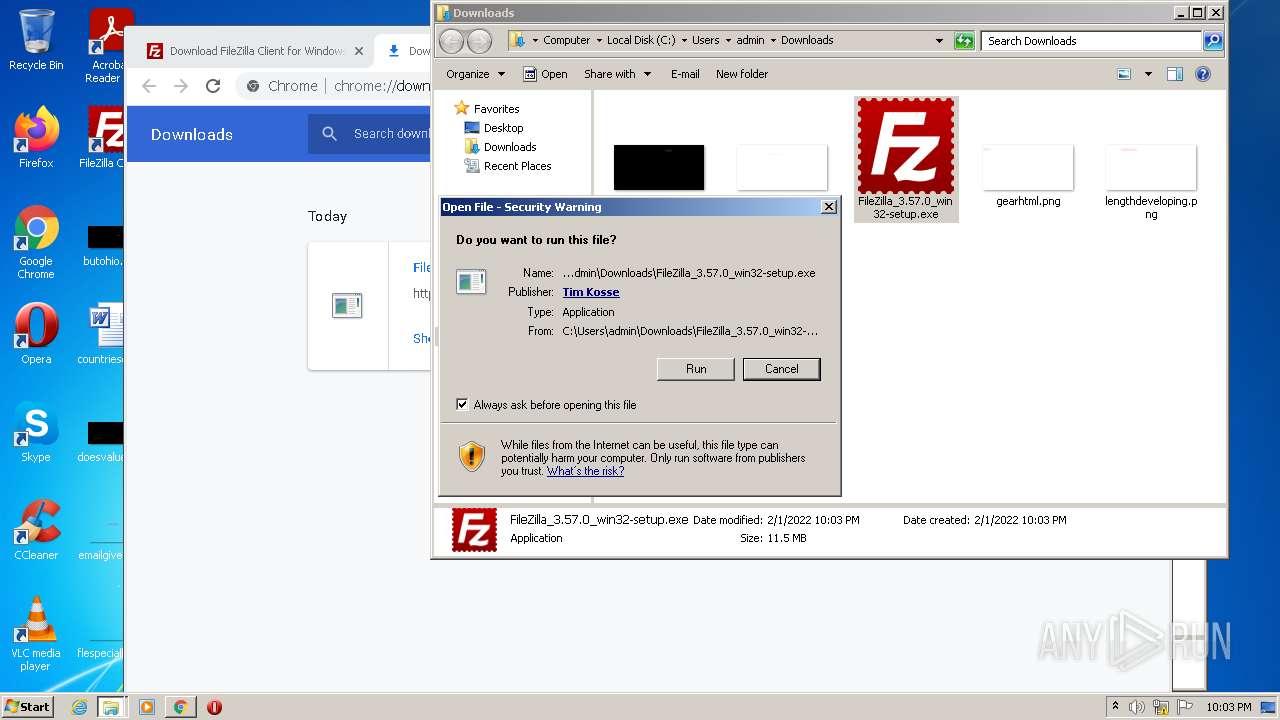Close the Security Warning dialog
This screenshot has width=1280, height=720.
click(828, 207)
